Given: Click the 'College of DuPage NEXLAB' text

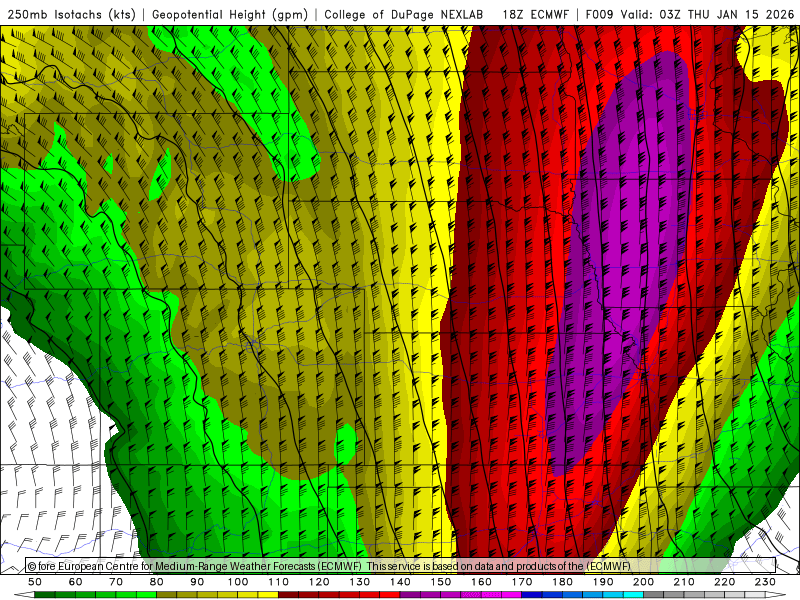Looking at the screenshot, I should (404, 15).
